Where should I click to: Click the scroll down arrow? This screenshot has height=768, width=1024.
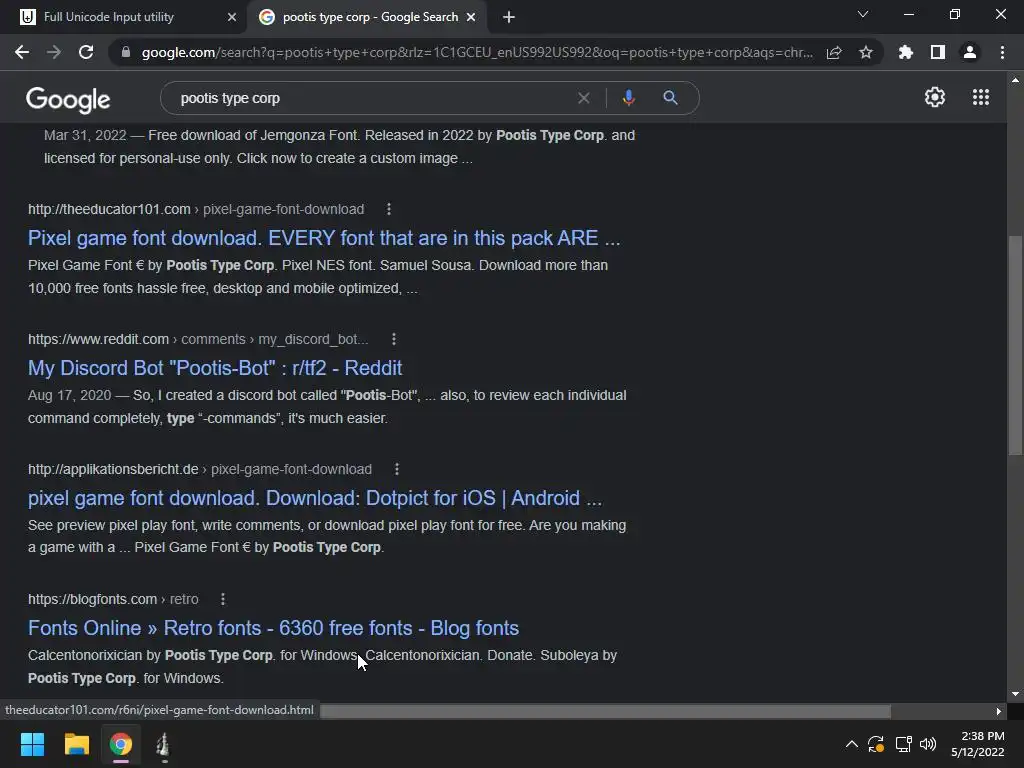click(x=1015, y=694)
